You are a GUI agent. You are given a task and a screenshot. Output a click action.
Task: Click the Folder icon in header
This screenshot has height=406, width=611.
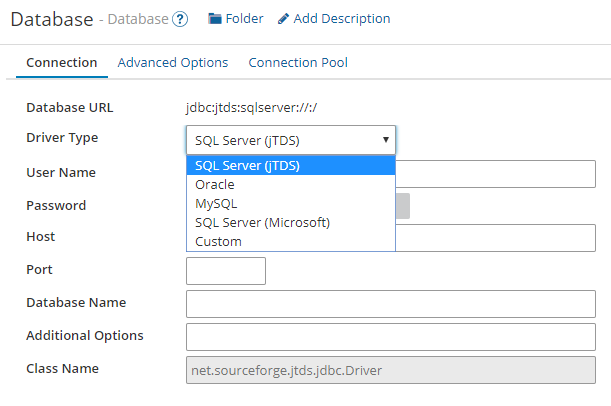pyautogui.click(x=215, y=19)
